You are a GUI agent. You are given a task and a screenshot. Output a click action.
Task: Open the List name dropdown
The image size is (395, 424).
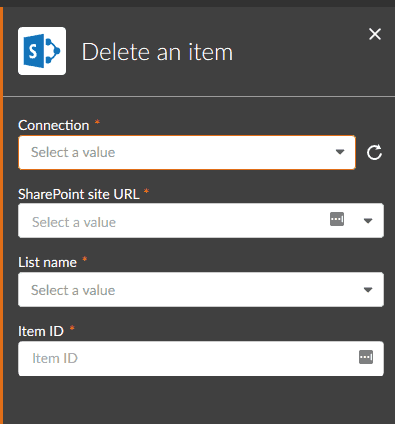[x=201, y=290]
